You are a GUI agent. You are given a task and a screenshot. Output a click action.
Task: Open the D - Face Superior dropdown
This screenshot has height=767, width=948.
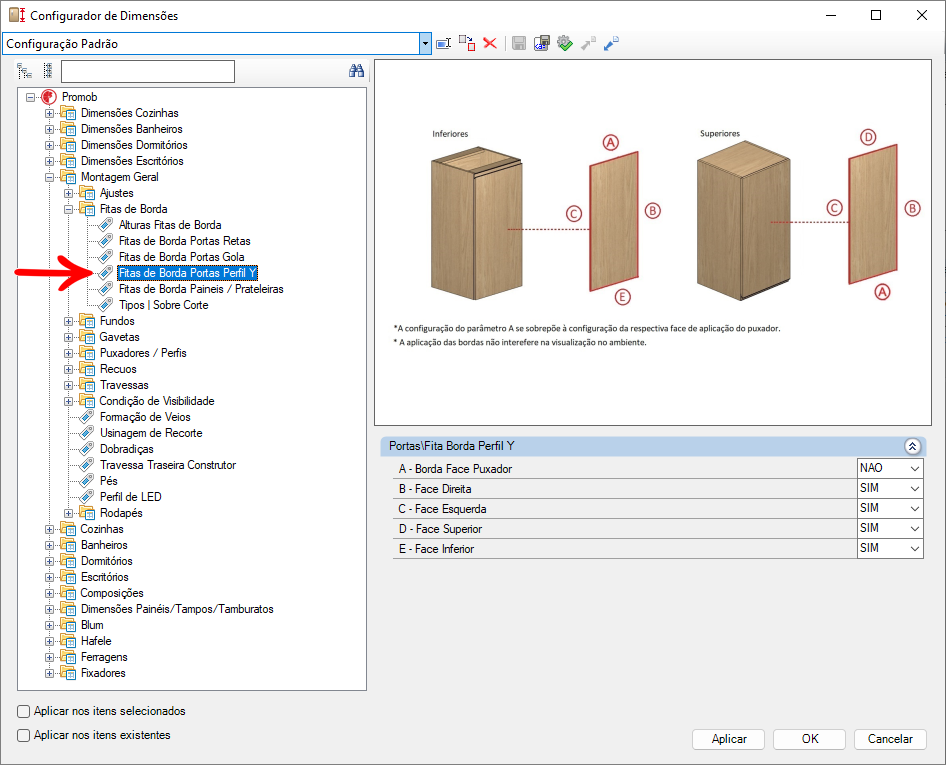[x=915, y=528]
